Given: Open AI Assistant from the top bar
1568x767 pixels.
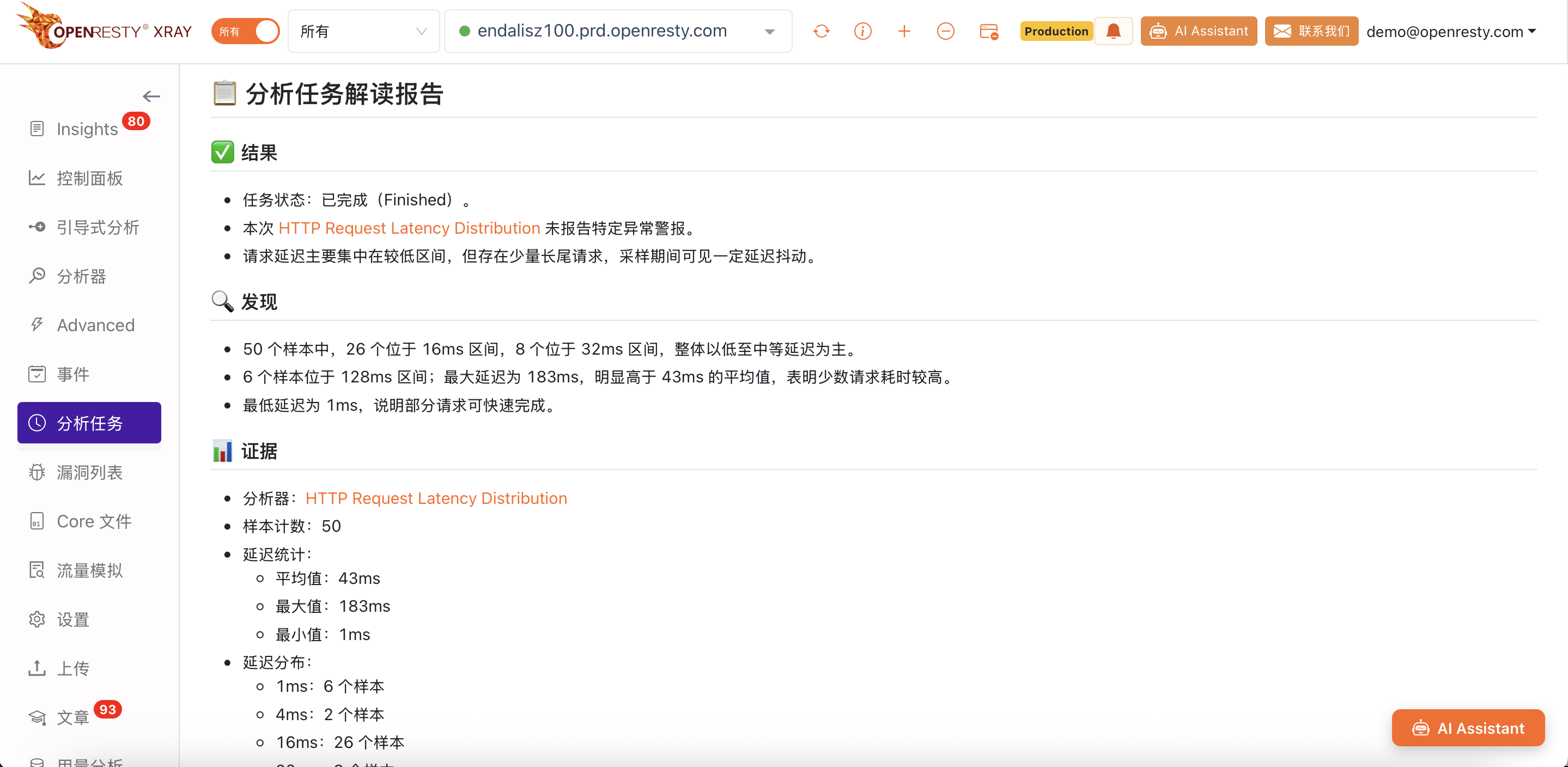Looking at the screenshot, I should [1199, 31].
